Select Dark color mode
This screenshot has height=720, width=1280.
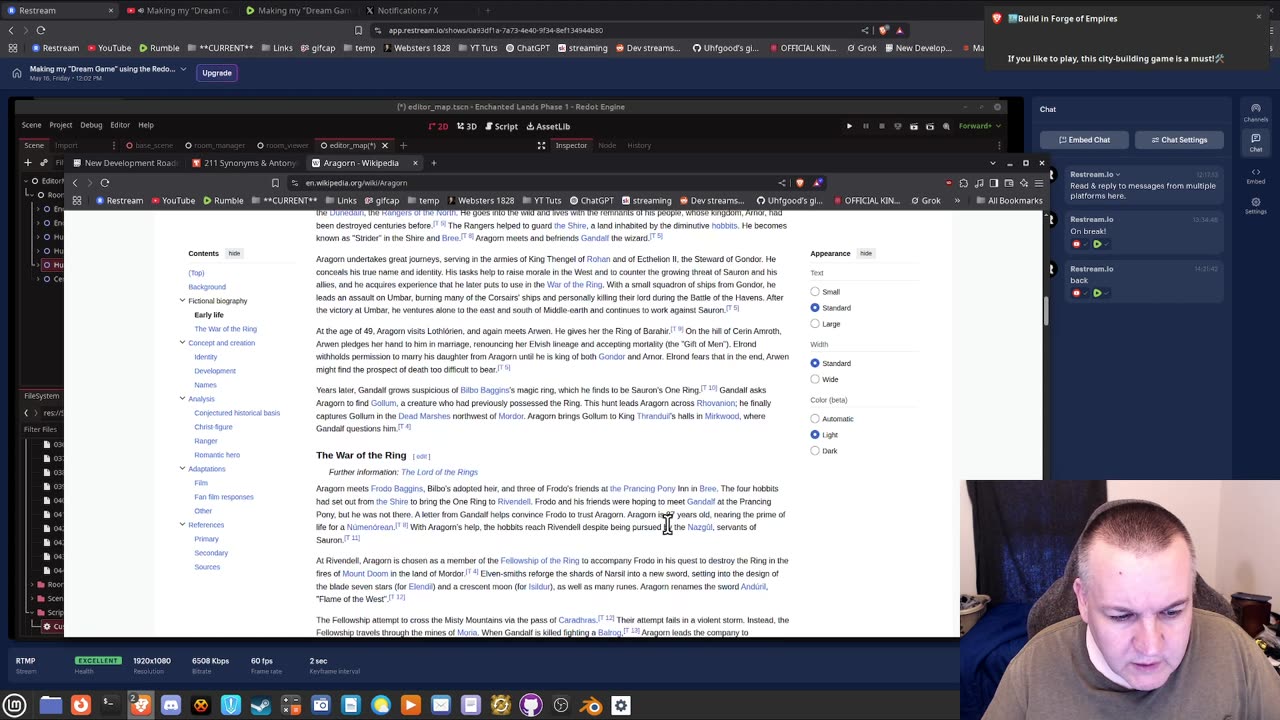(x=815, y=451)
